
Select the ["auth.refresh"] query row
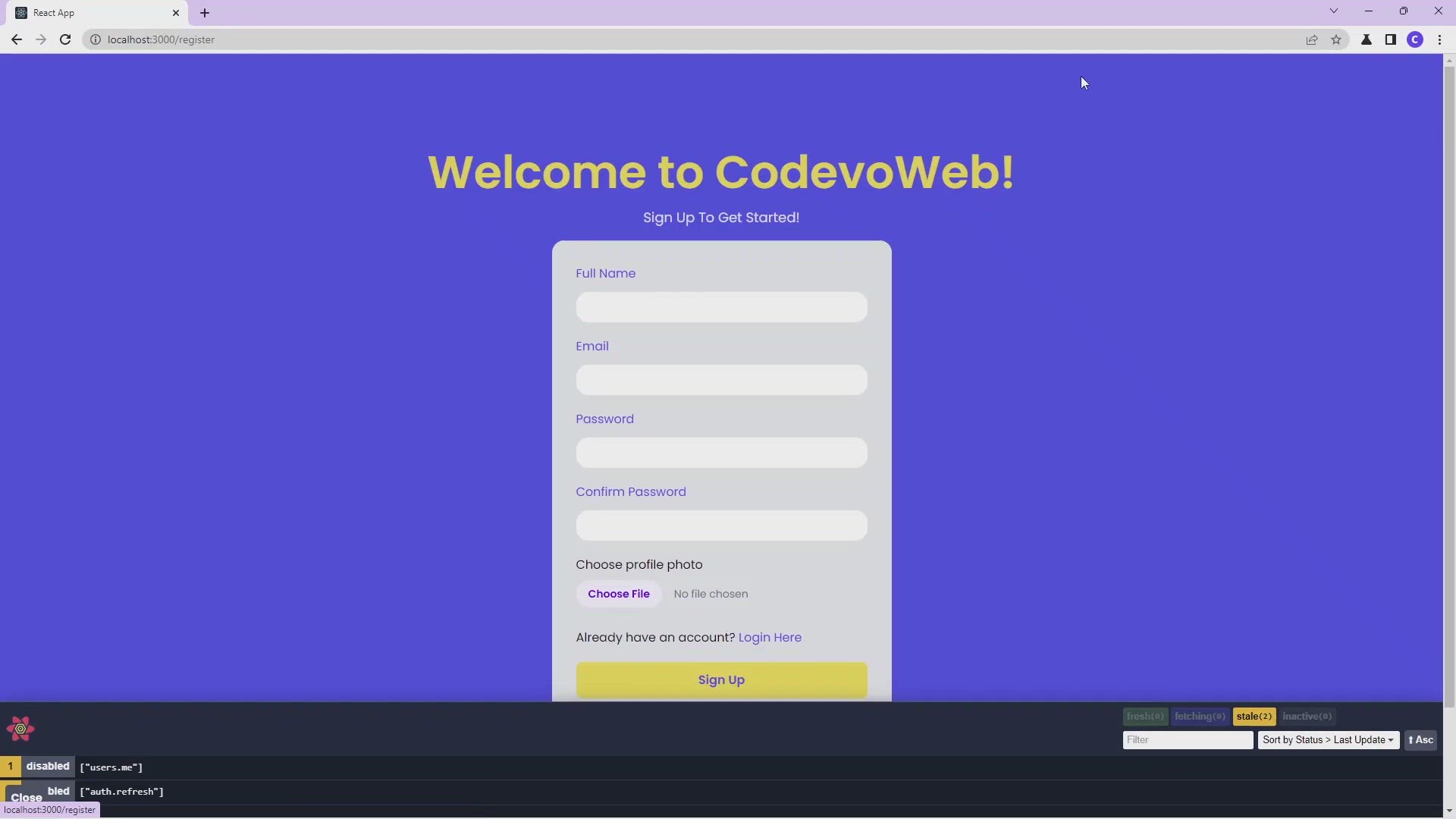(x=720, y=792)
